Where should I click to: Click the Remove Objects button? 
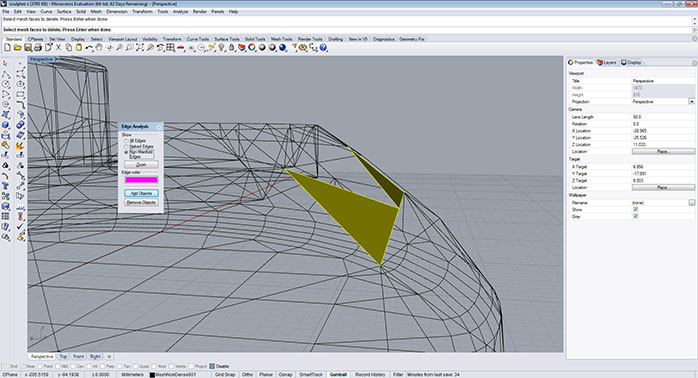point(141,202)
